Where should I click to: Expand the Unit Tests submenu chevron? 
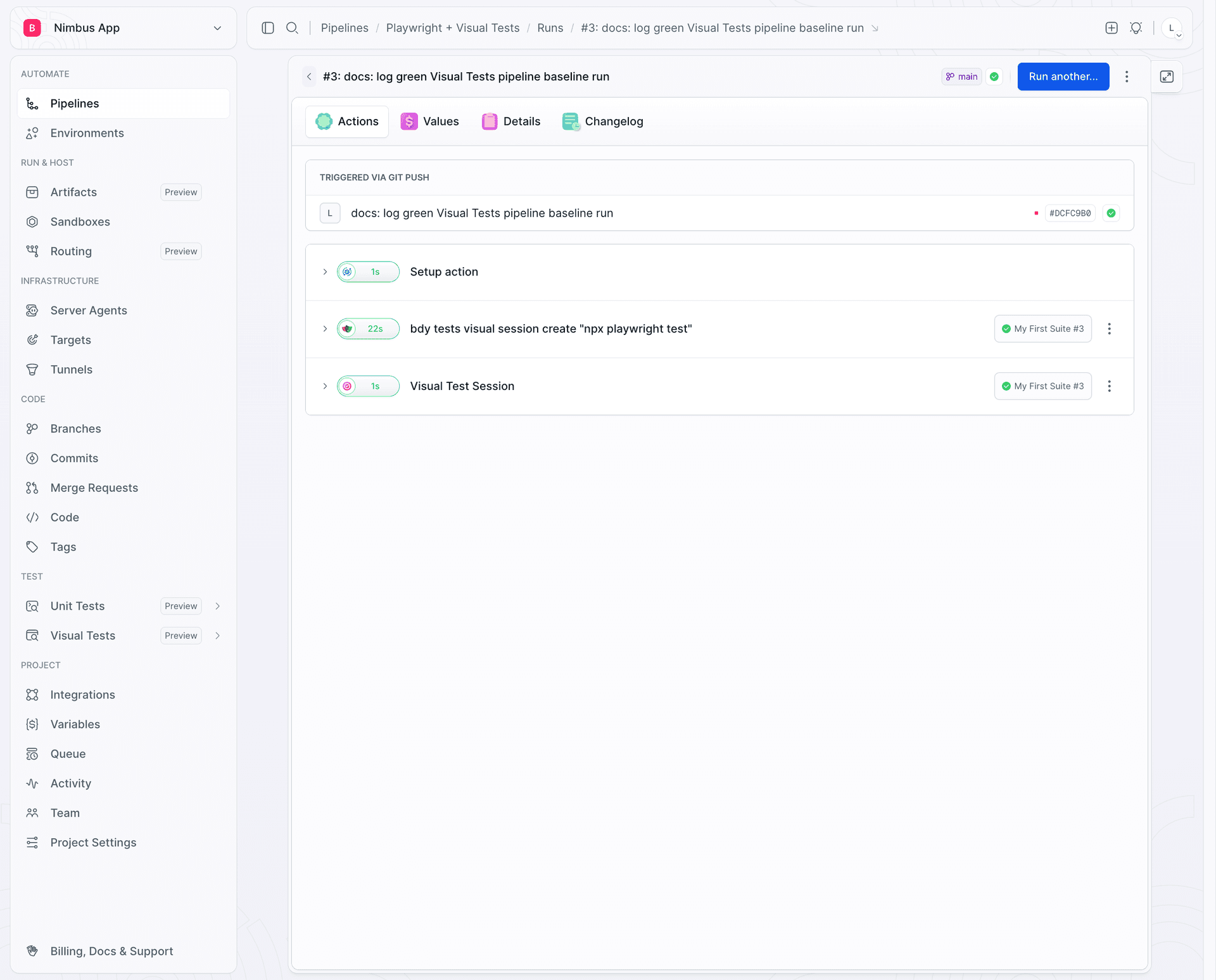pyautogui.click(x=218, y=606)
